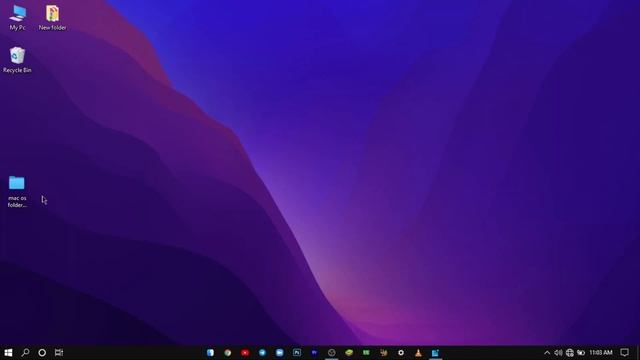Viewport: 640px width, 360px height.
Task: Select the mac os folder icon
Action: pyautogui.click(x=17, y=191)
